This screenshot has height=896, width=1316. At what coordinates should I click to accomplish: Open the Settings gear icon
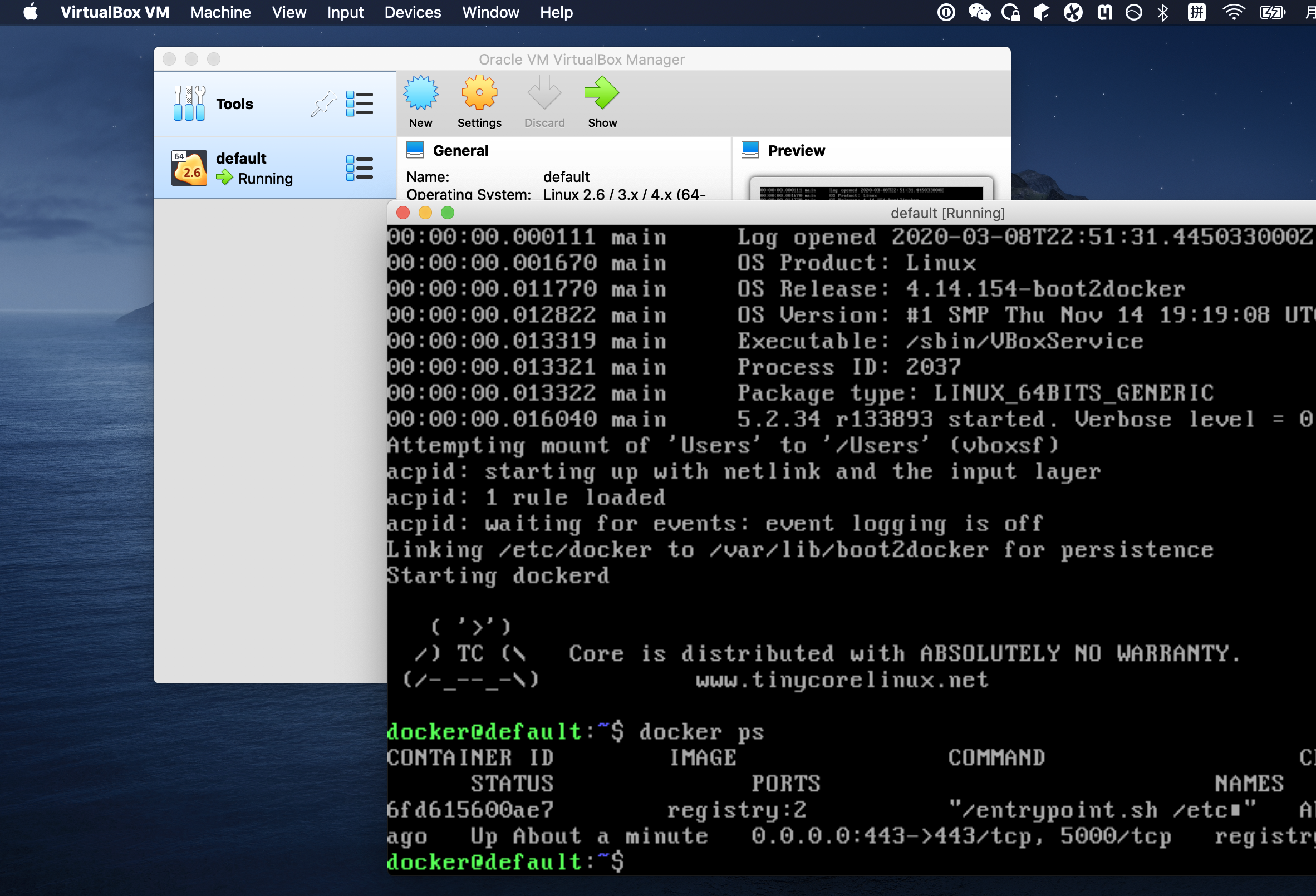coord(479,93)
